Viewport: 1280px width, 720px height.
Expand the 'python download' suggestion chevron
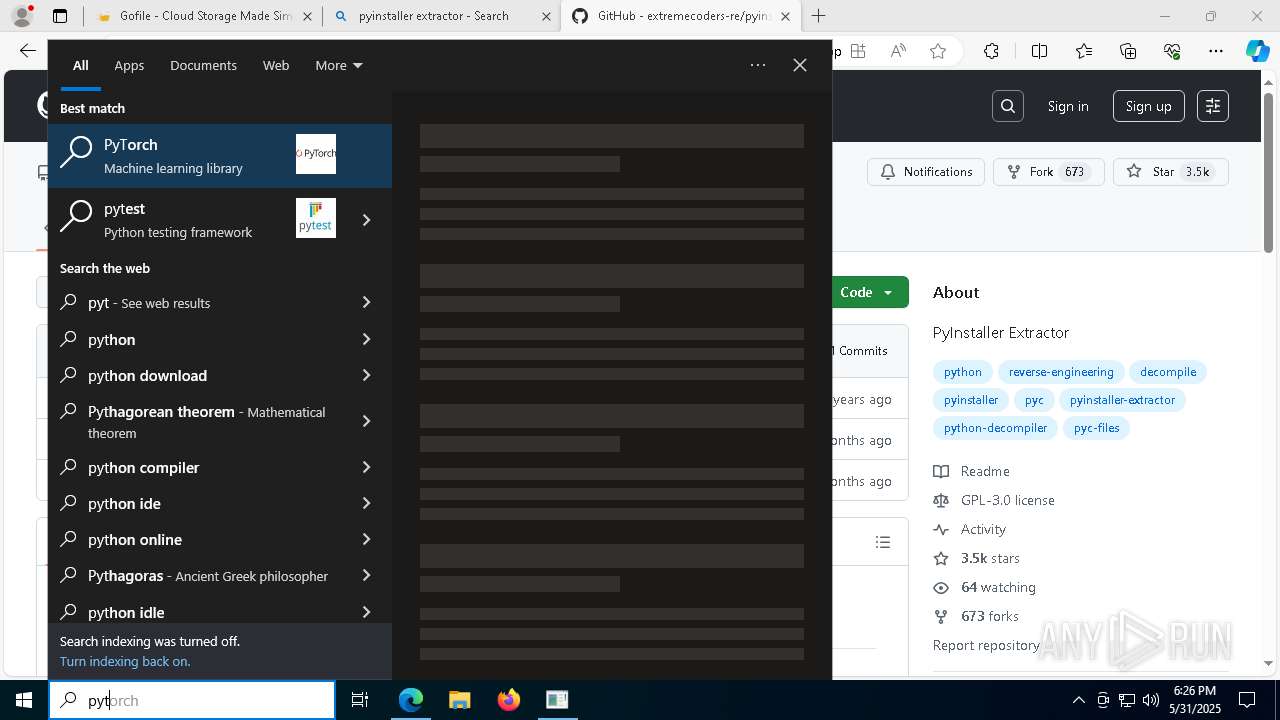click(366, 375)
